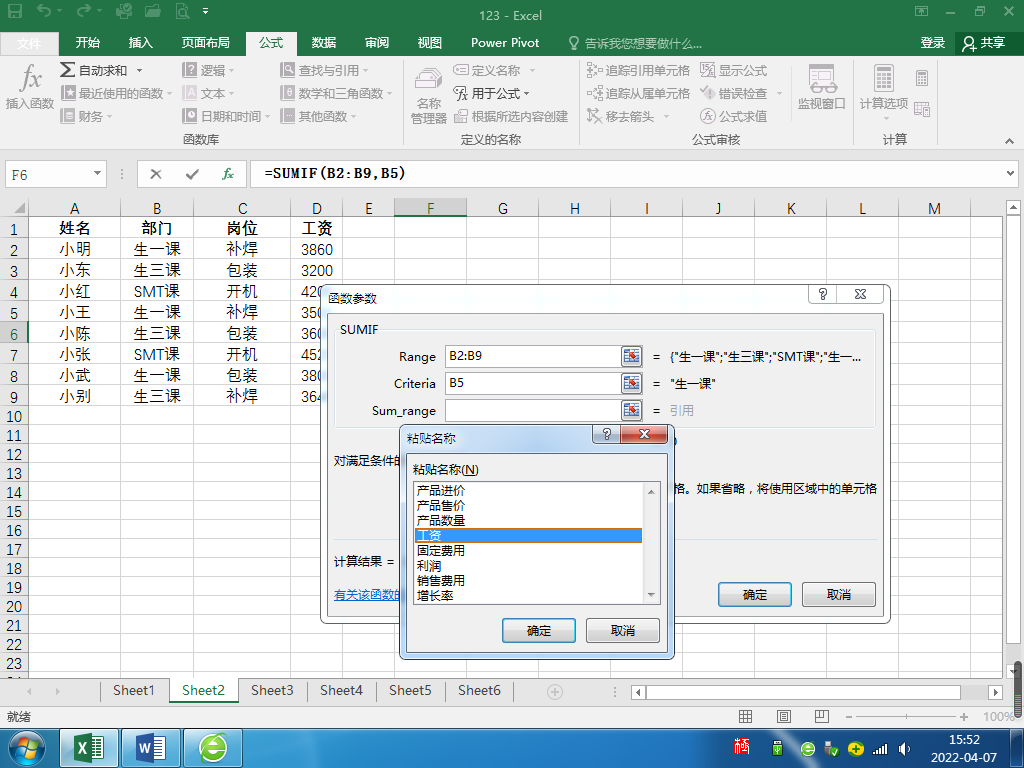This screenshot has width=1024, height=768.
Task: Open Use in Formula 用于公式 dropdown
Action: pyautogui.click(x=492, y=93)
